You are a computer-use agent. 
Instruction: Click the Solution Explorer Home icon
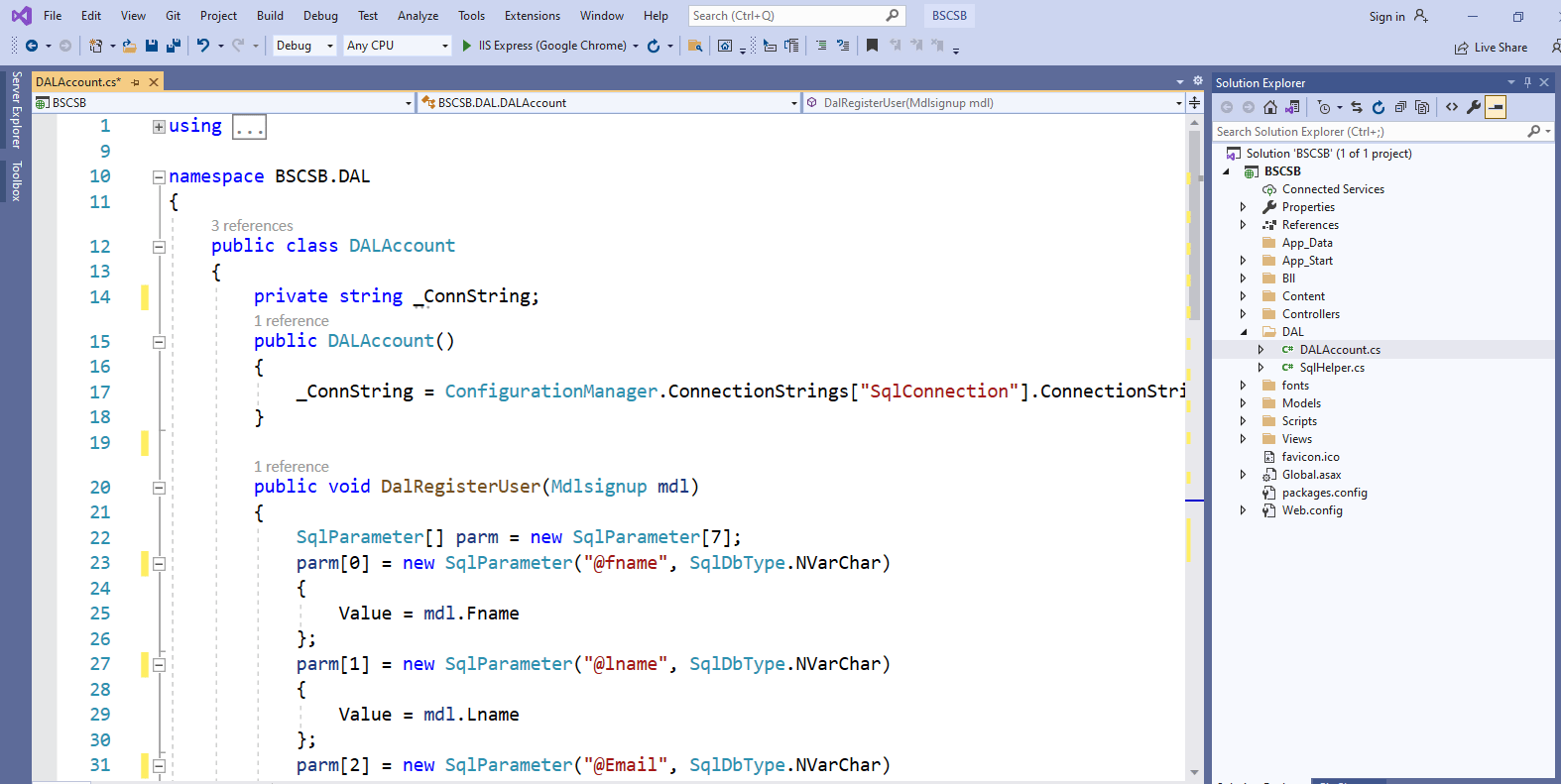point(1270,107)
